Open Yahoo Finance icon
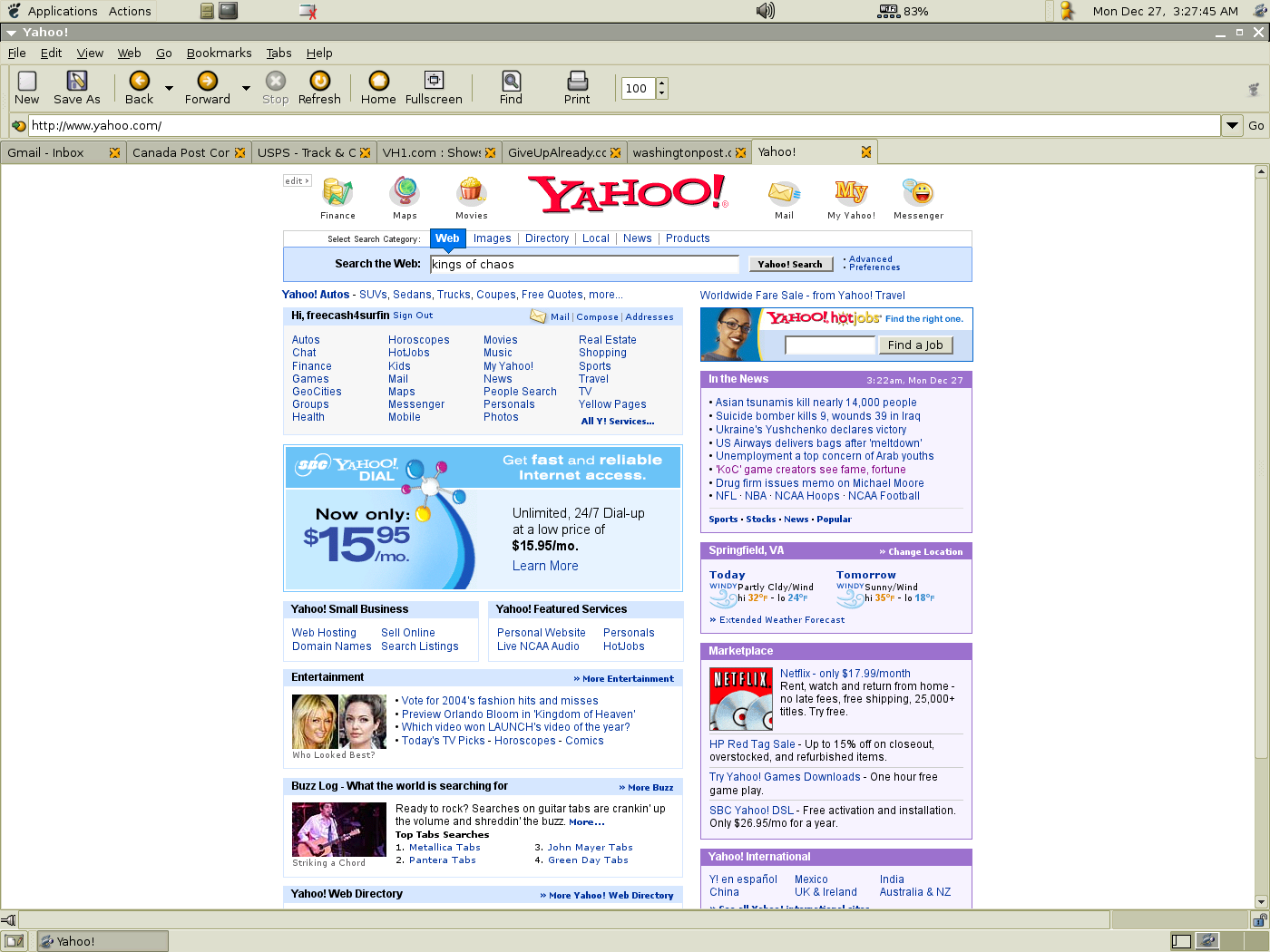The width and height of the screenshot is (1270, 952). pyautogui.click(x=337, y=192)
